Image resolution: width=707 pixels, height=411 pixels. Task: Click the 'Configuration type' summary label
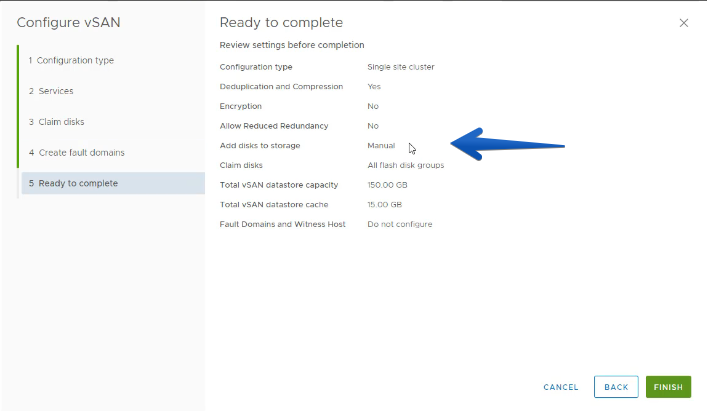click(256, 67)
